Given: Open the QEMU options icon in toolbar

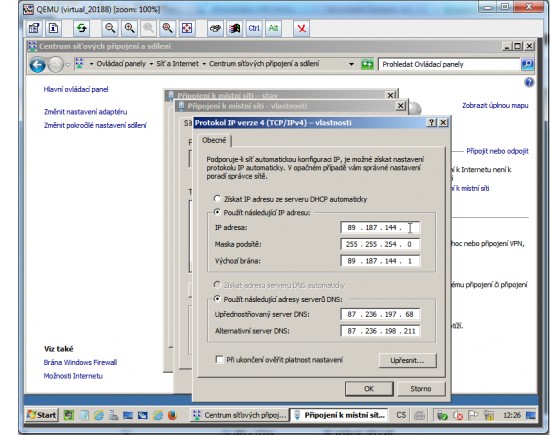Looking at the screenshot, I should pos(34,28).
